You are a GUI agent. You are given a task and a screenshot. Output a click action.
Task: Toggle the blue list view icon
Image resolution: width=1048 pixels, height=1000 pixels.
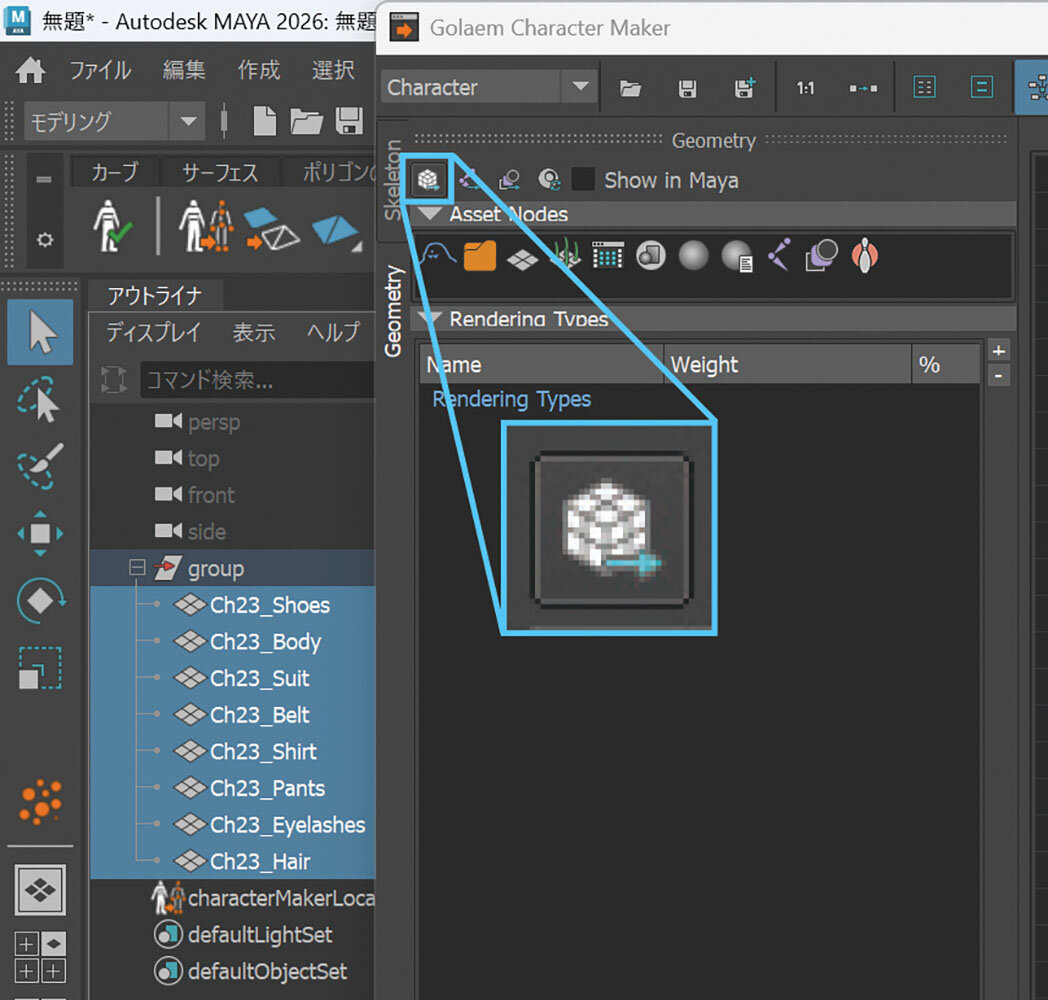click(x=981, y=88)
